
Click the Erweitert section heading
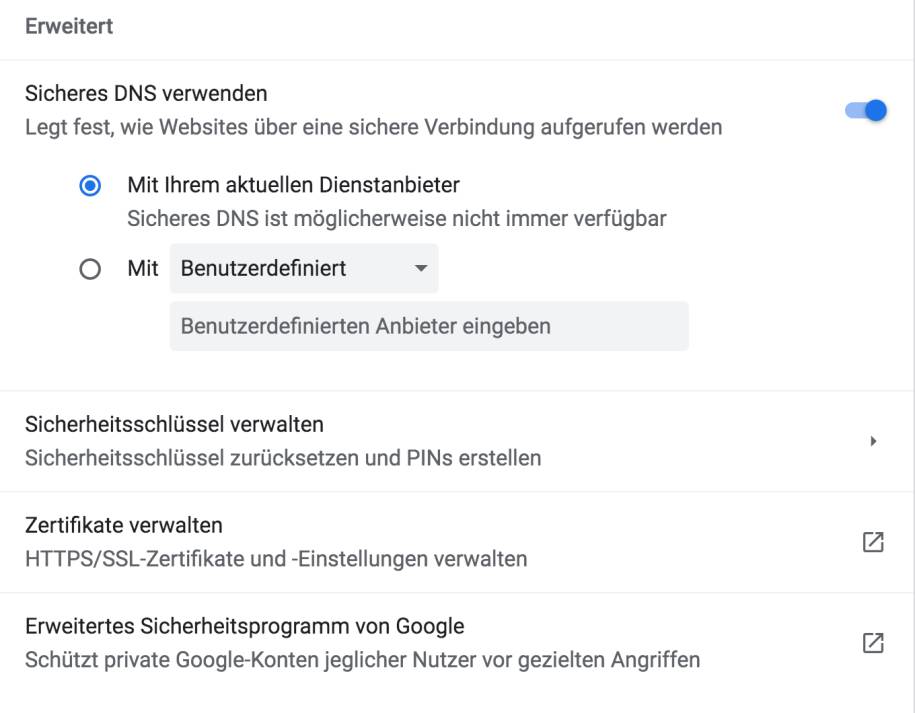[69, 26]
